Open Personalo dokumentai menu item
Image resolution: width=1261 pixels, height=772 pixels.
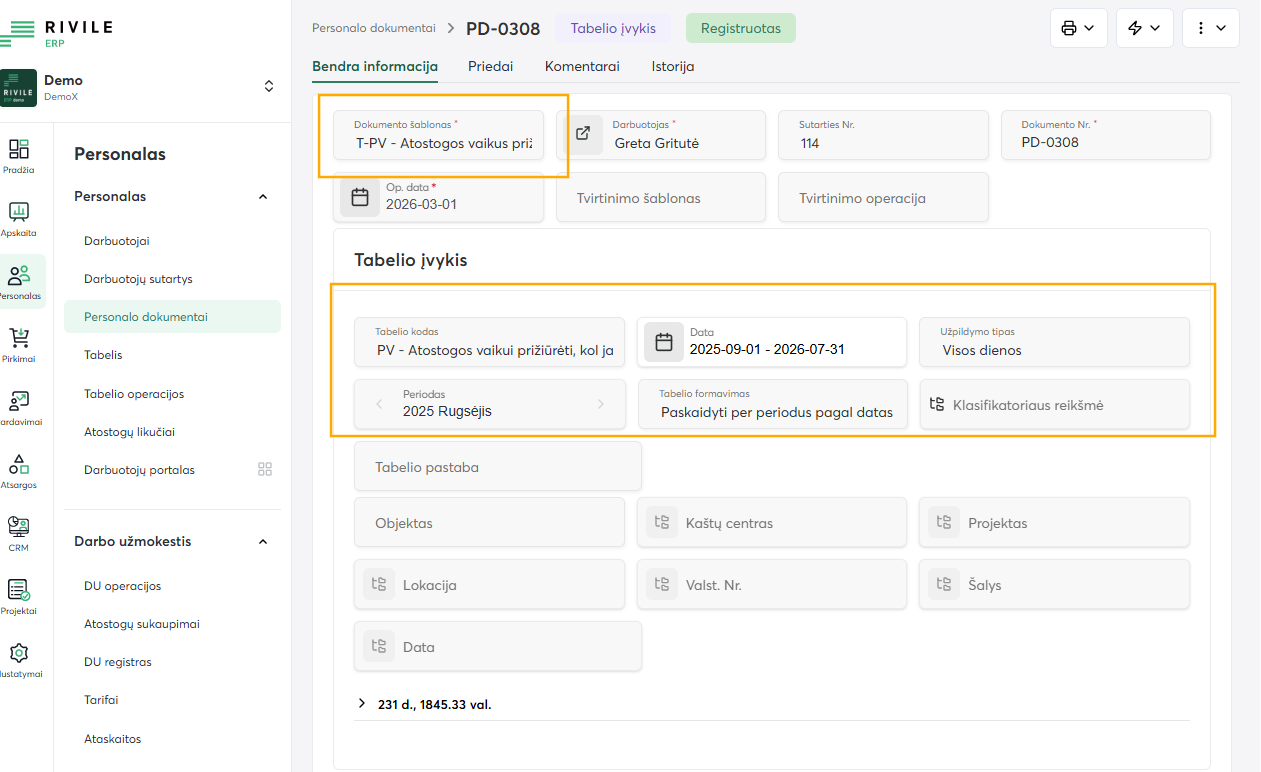coord(172,317)
